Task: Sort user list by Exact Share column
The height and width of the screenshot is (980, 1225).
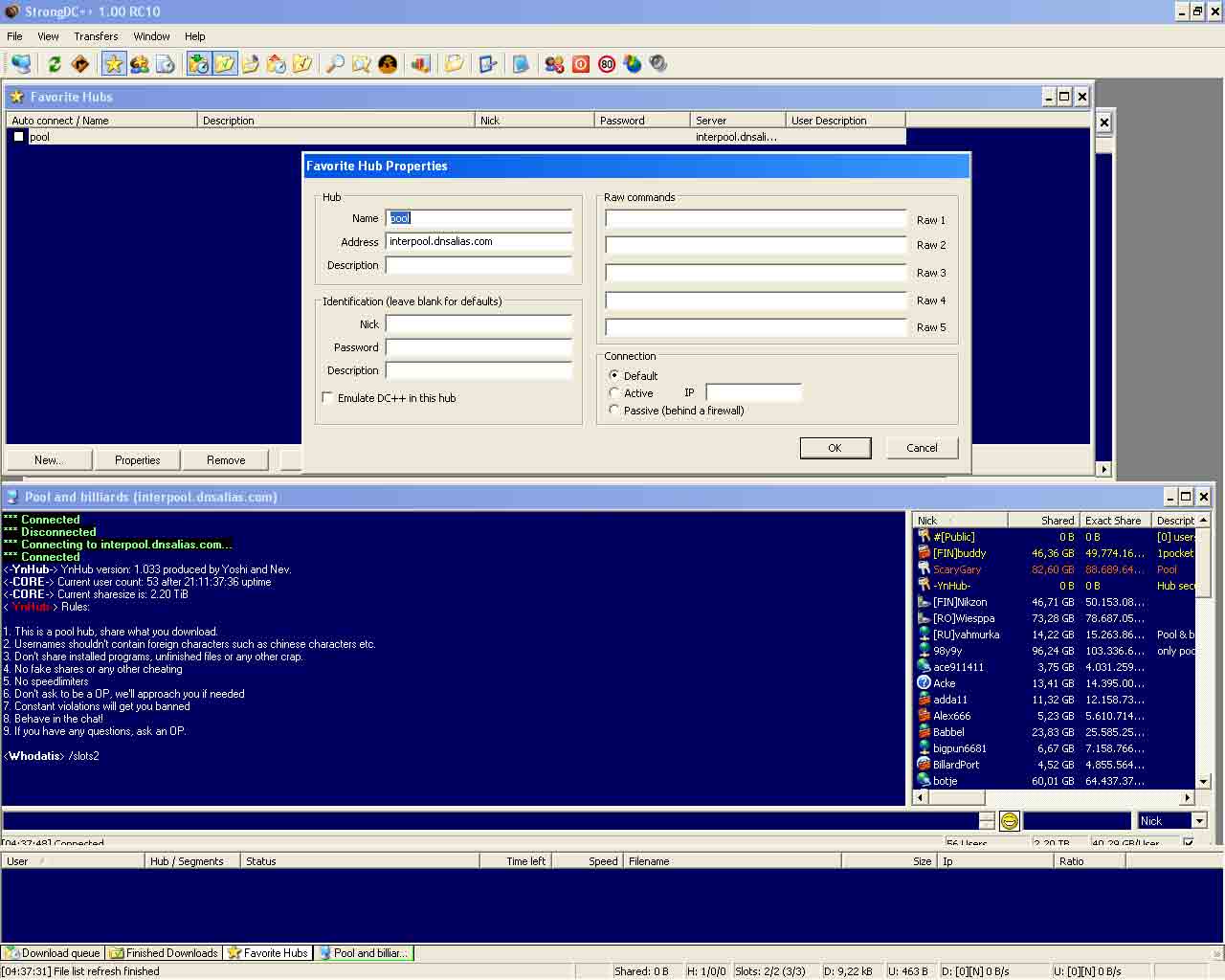Action: click(1114, 521)
